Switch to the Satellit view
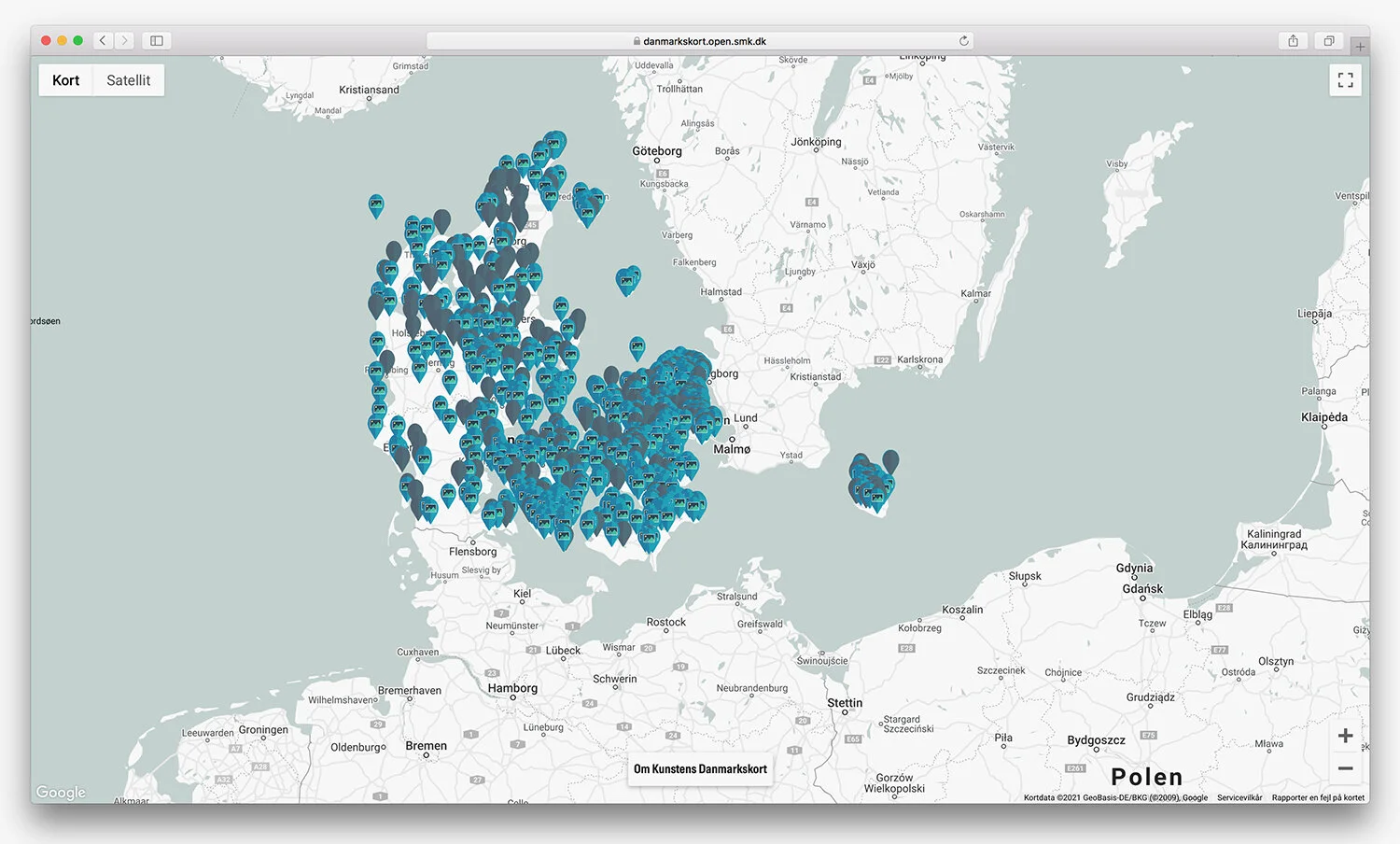 click(129, 80)
